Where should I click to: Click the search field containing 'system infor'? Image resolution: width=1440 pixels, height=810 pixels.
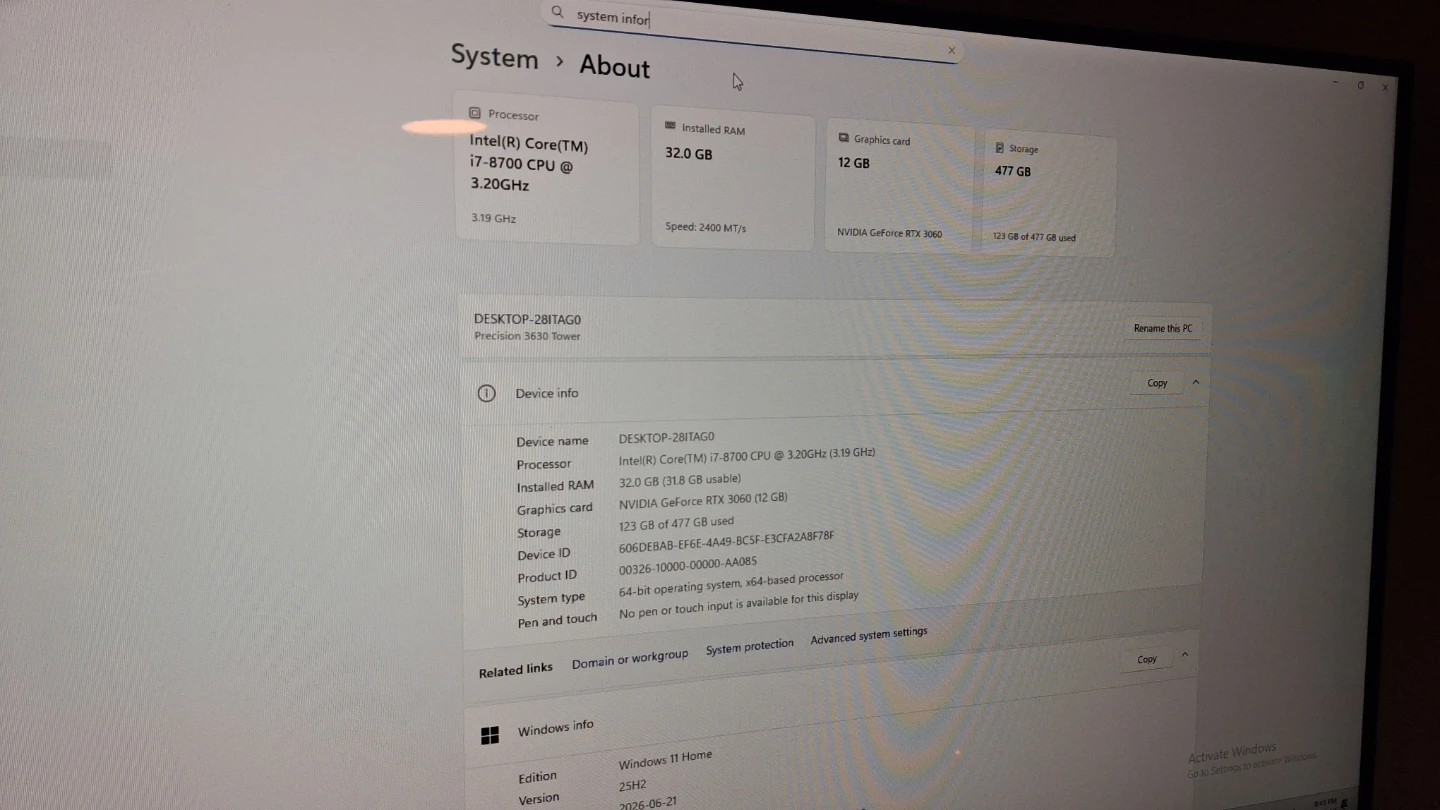[x=752, y=33]
